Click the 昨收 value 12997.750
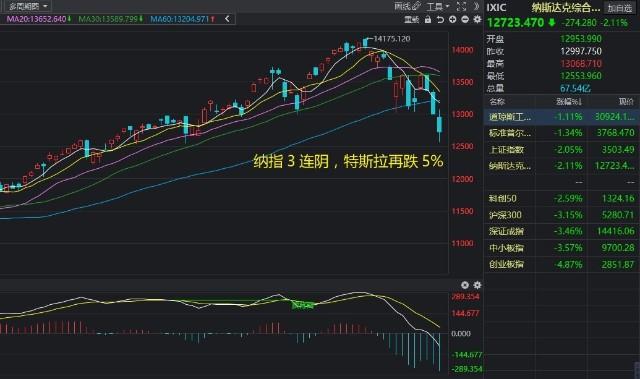Viewport: 640px width, 379px height. pos(581,51)
